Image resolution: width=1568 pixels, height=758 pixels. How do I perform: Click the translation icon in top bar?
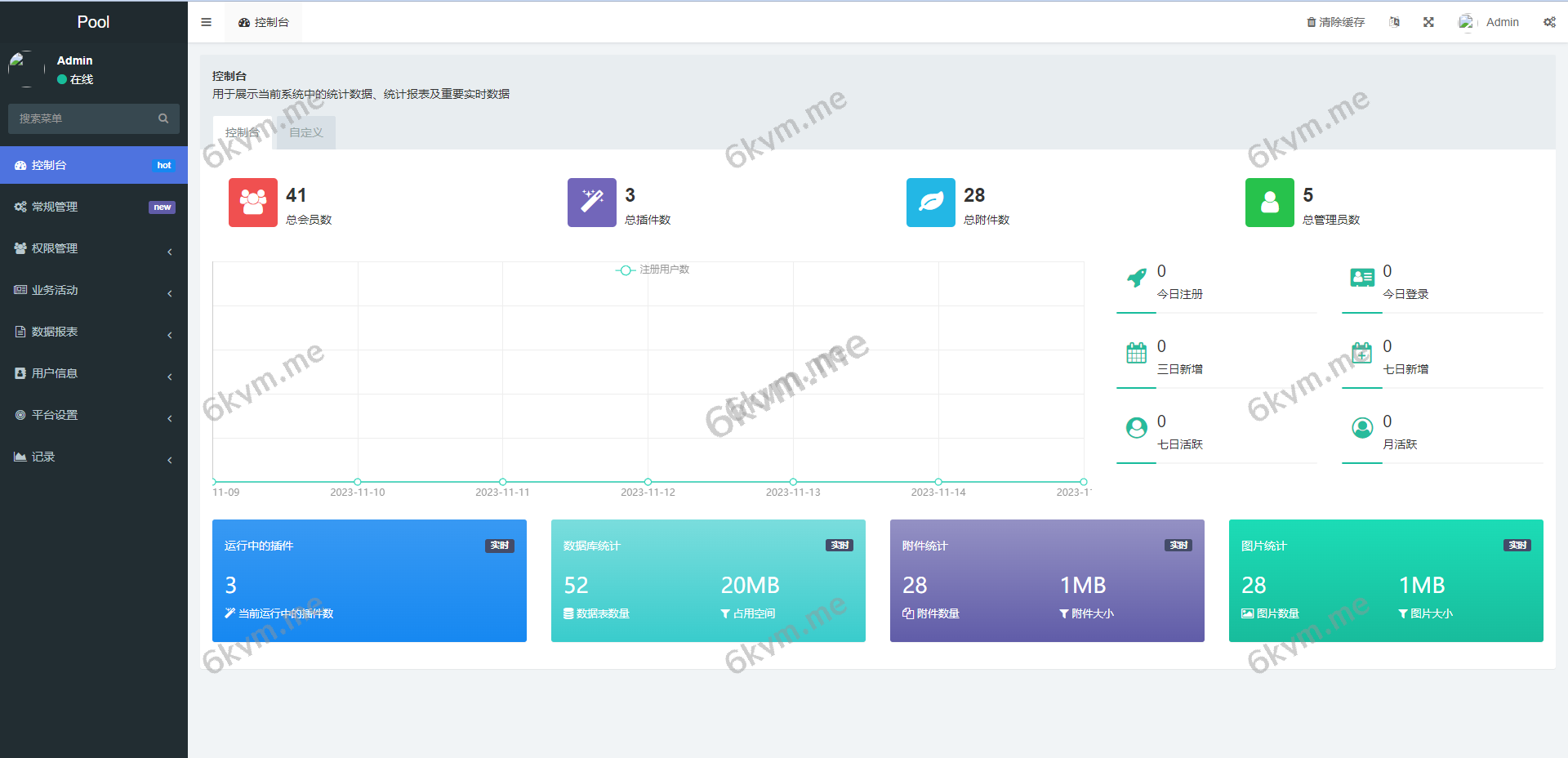[1394, 22]
